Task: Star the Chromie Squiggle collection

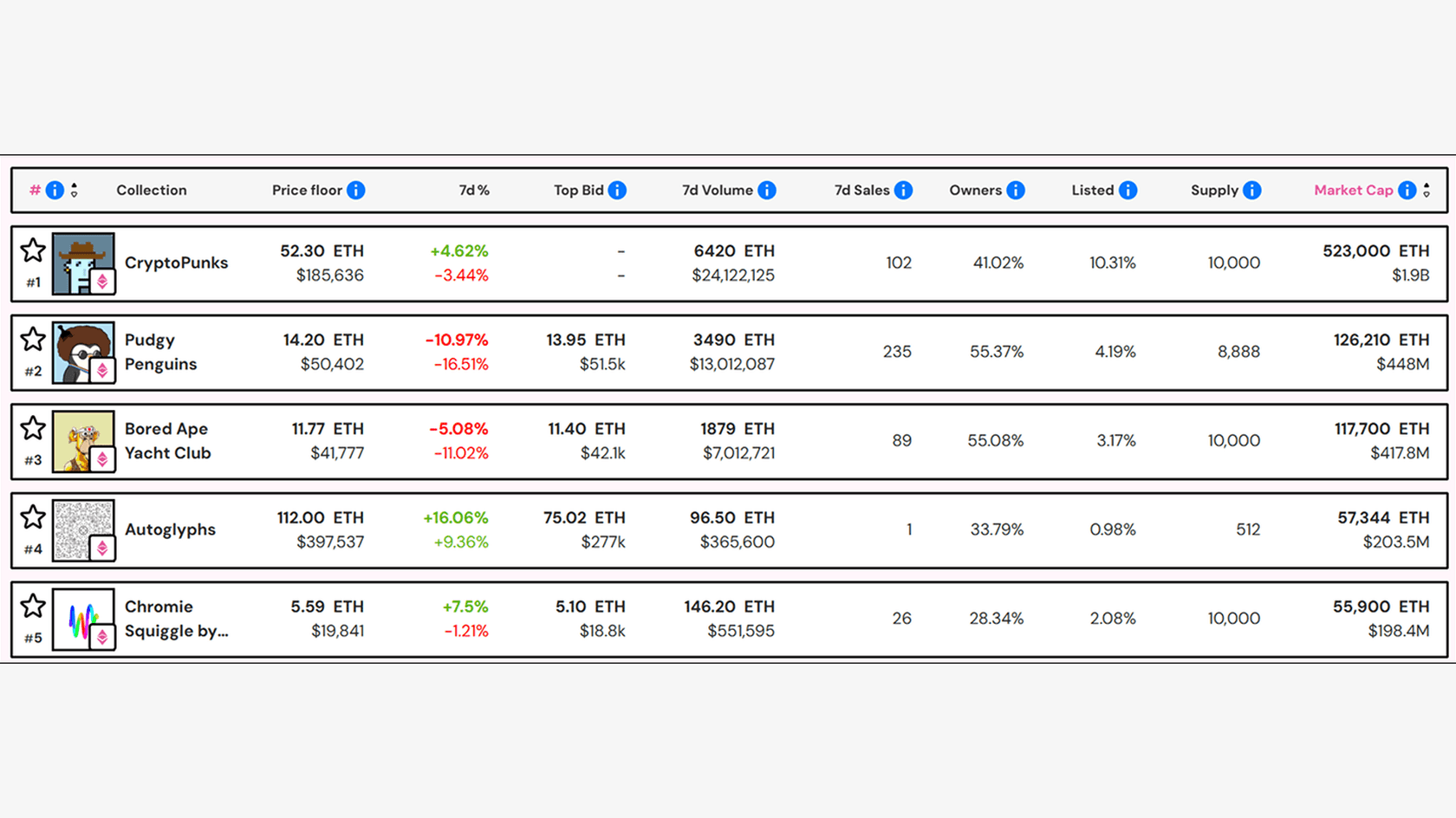Action: point(33,606)
